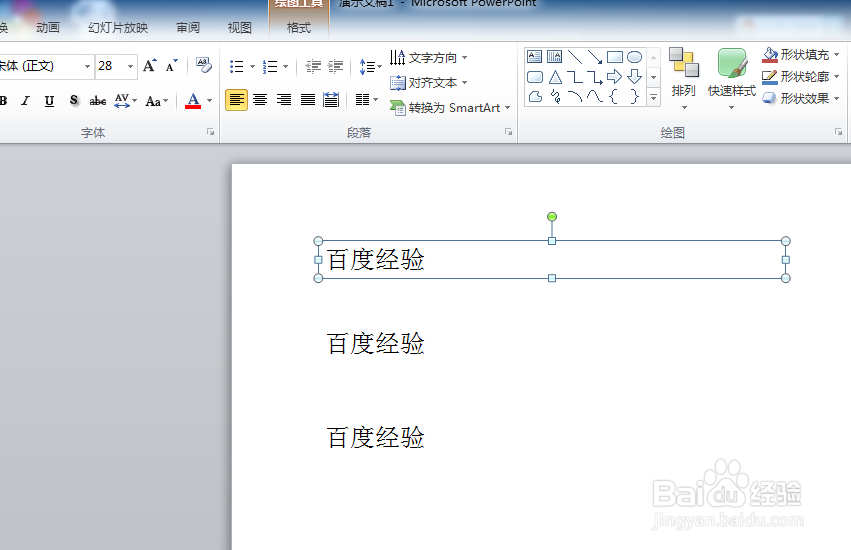
Task: Decrease list indent level
Action: click(x=313, y=66)
